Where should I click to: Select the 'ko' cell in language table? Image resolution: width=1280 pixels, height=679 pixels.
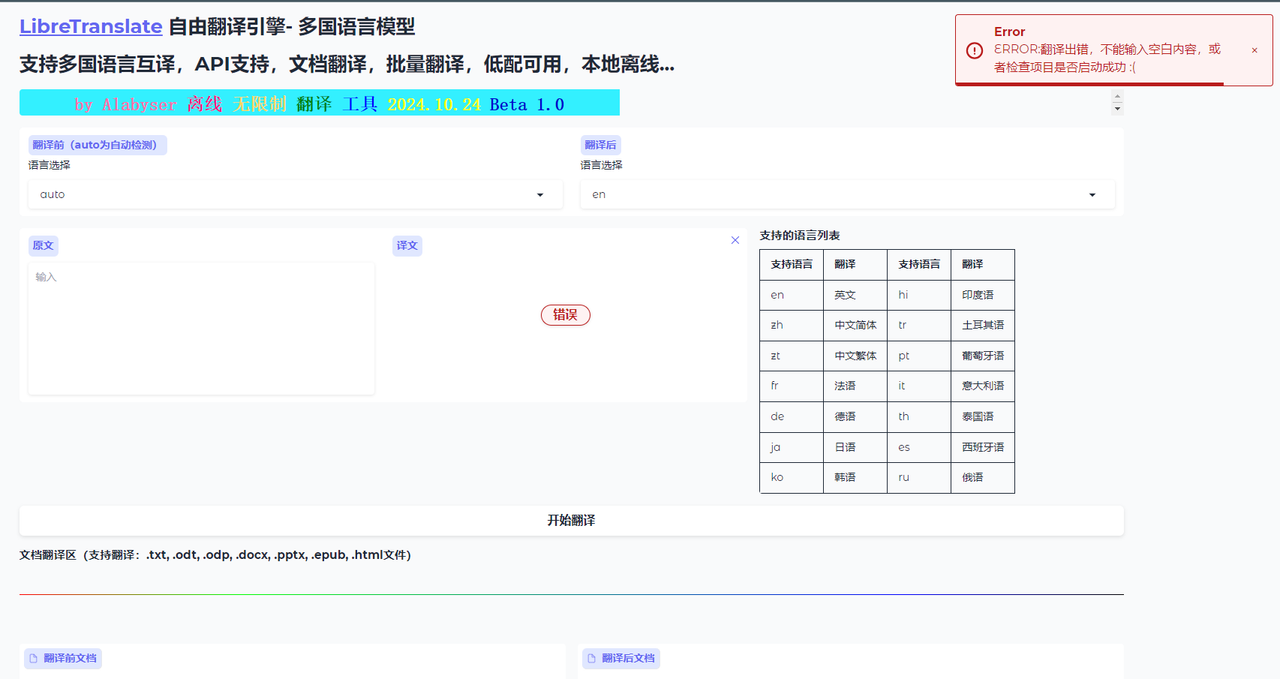(x=791, y=478)
